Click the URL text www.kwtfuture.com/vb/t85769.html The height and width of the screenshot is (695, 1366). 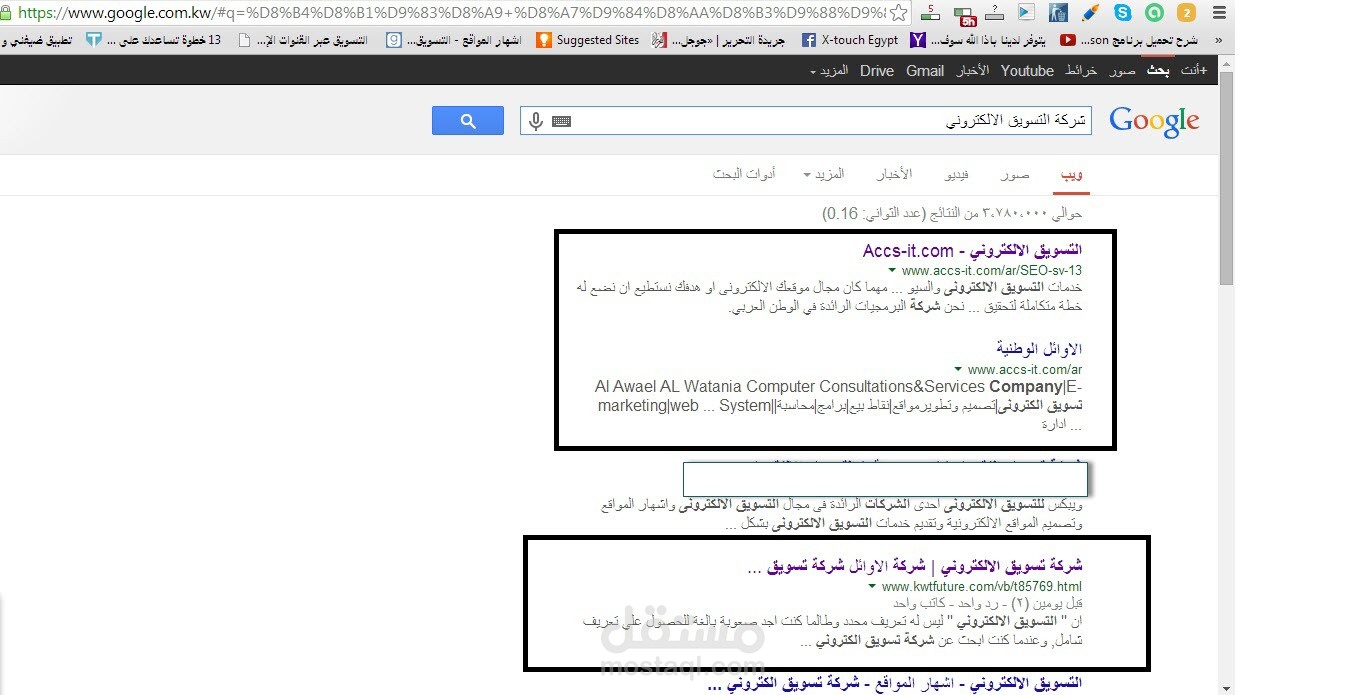[982, 587]
